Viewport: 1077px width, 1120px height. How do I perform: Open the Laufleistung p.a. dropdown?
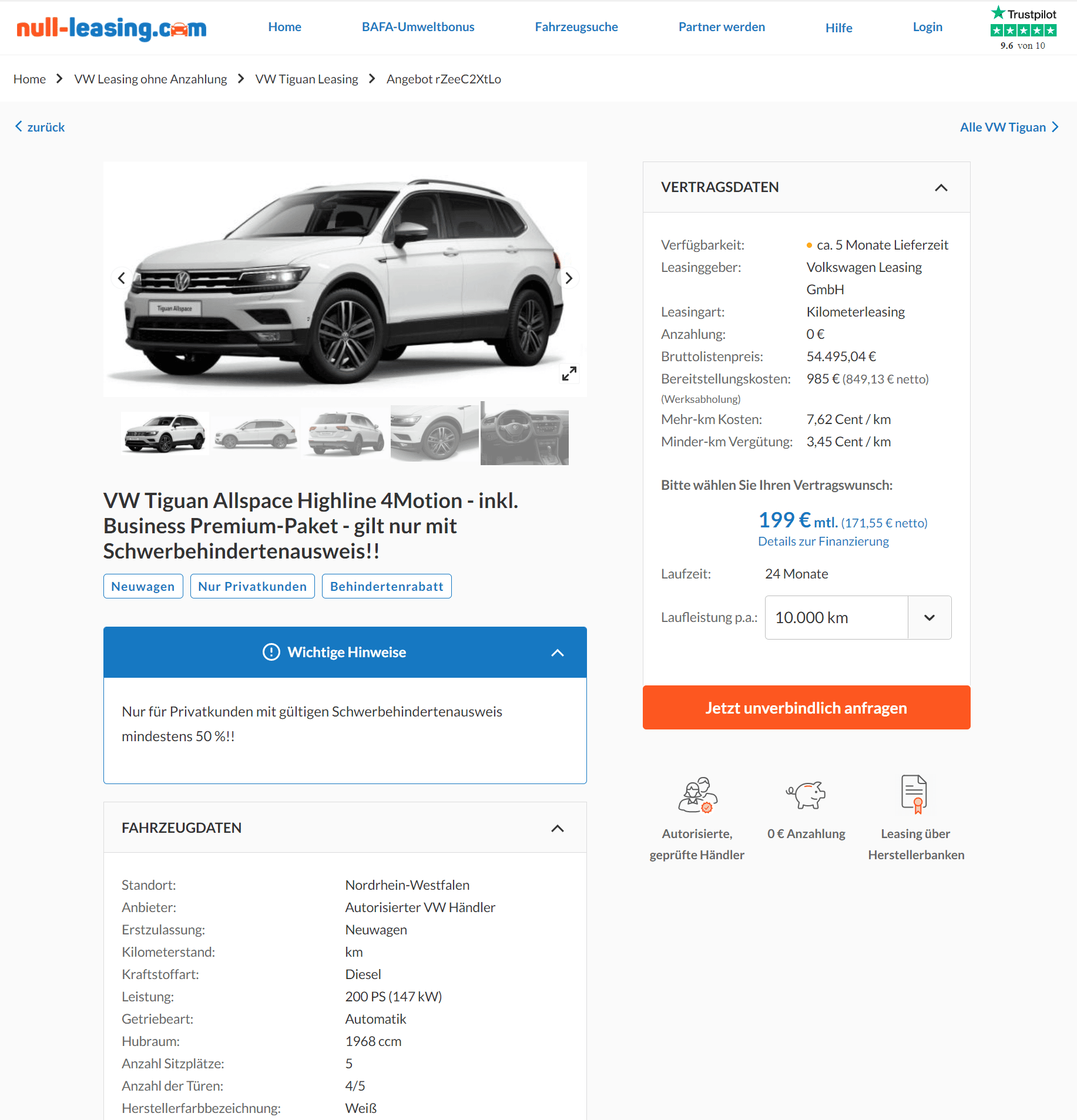tap(858, 617)
